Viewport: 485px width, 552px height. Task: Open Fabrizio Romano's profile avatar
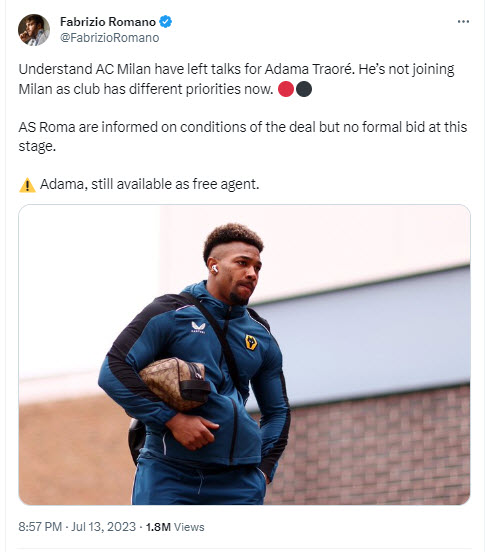[34, 30]
